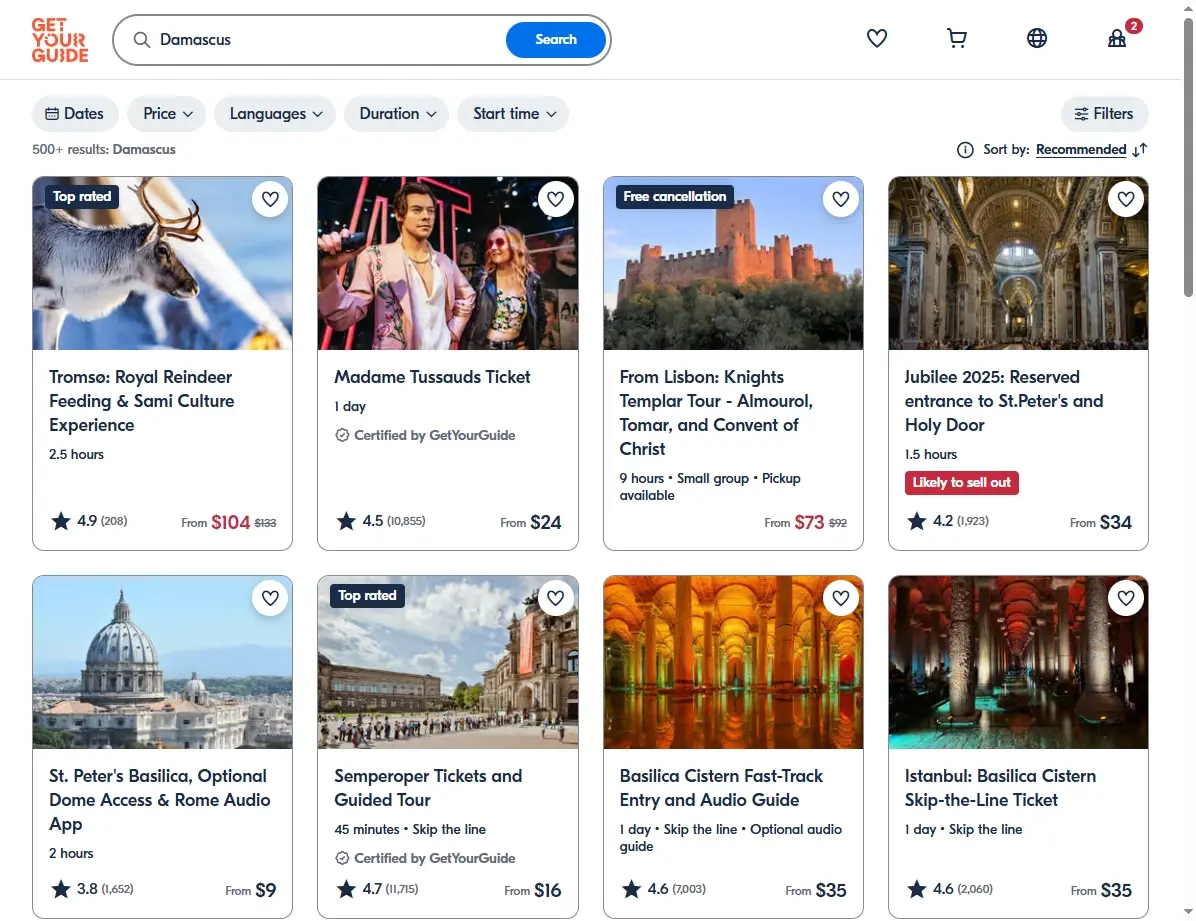Open the Filters panel
Viewport: 1196px width, 921px height.
1104,114
